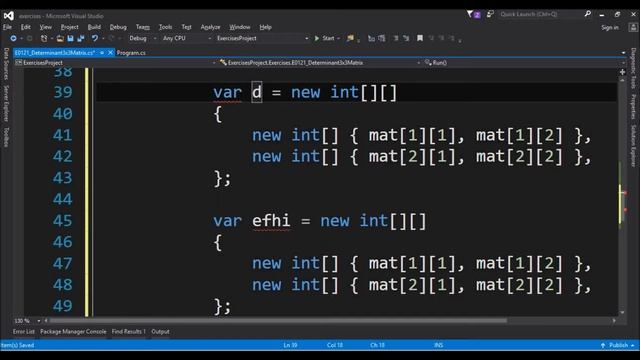The width and height of the screenshot is (640, 360).
Task: Open the Test menu
Action: (x=186, y=27)
